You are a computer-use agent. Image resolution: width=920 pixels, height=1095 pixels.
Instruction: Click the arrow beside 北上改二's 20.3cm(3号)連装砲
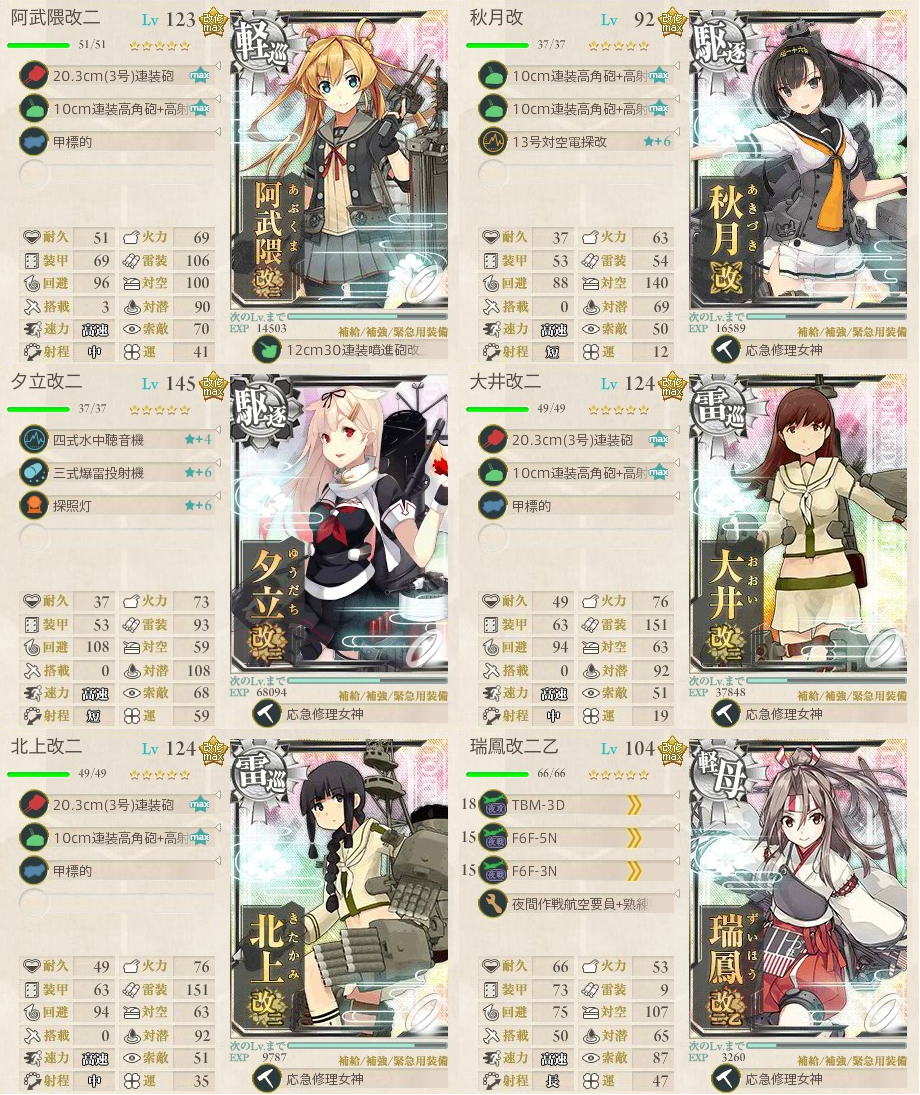217,795
